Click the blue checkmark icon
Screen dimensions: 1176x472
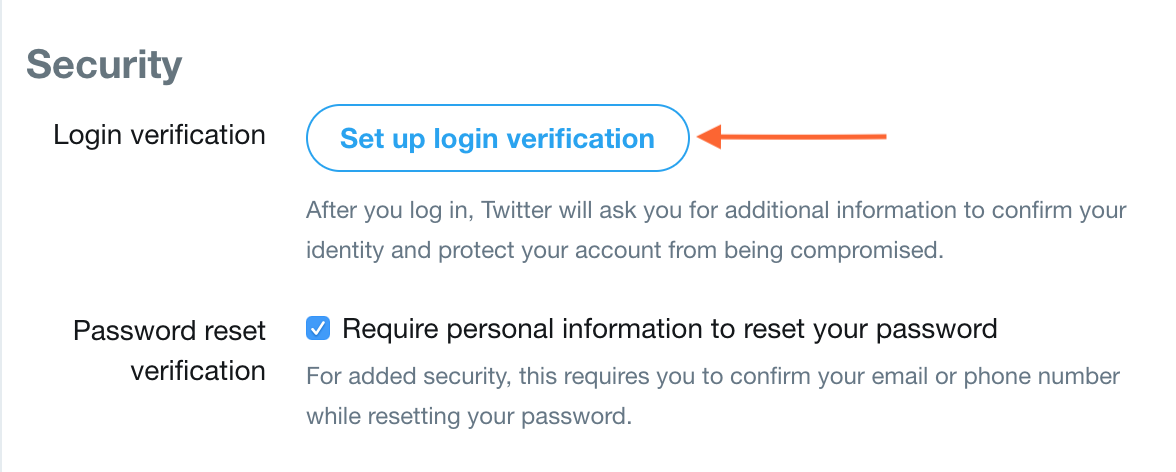coord(318,328)
